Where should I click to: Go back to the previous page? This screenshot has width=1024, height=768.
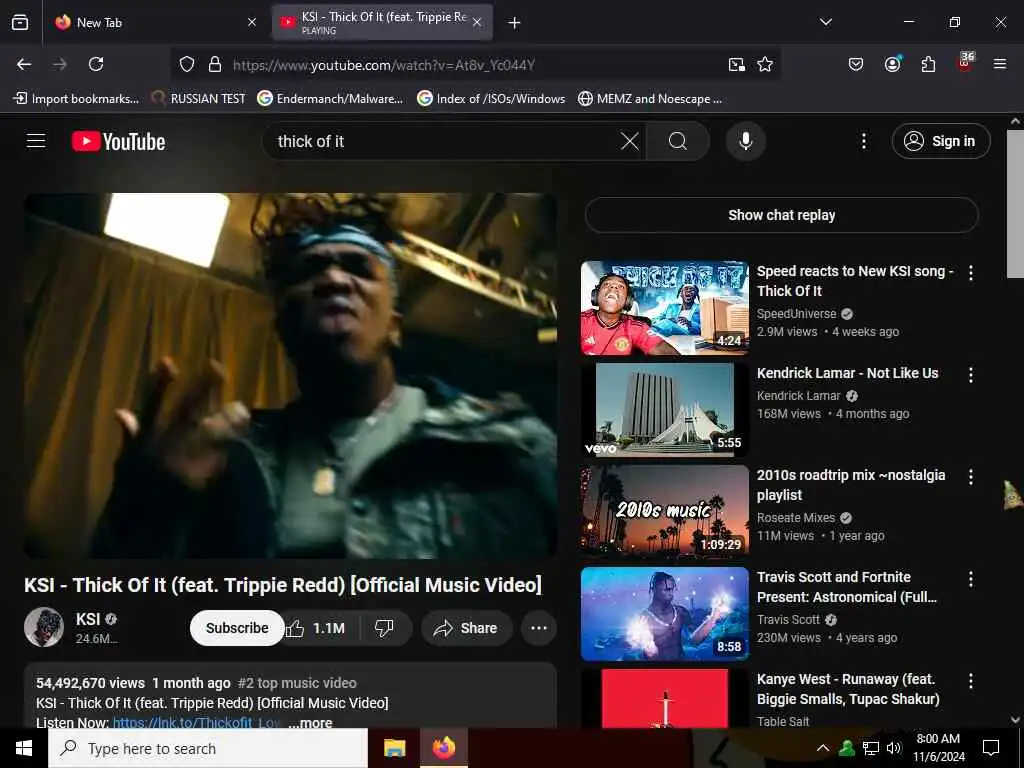tap(24, 64)
